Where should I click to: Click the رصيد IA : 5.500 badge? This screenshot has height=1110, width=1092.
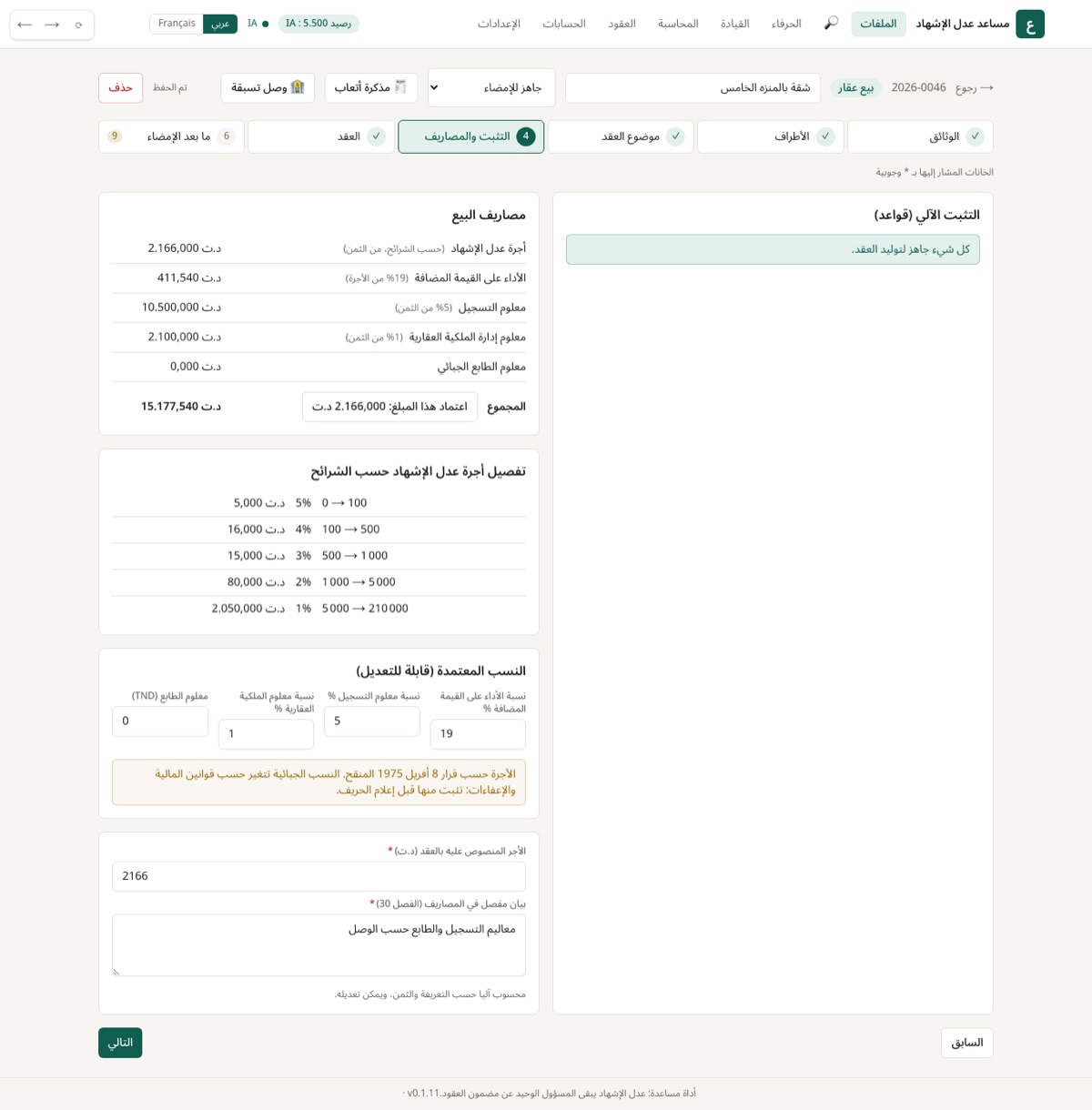(318, 24)
